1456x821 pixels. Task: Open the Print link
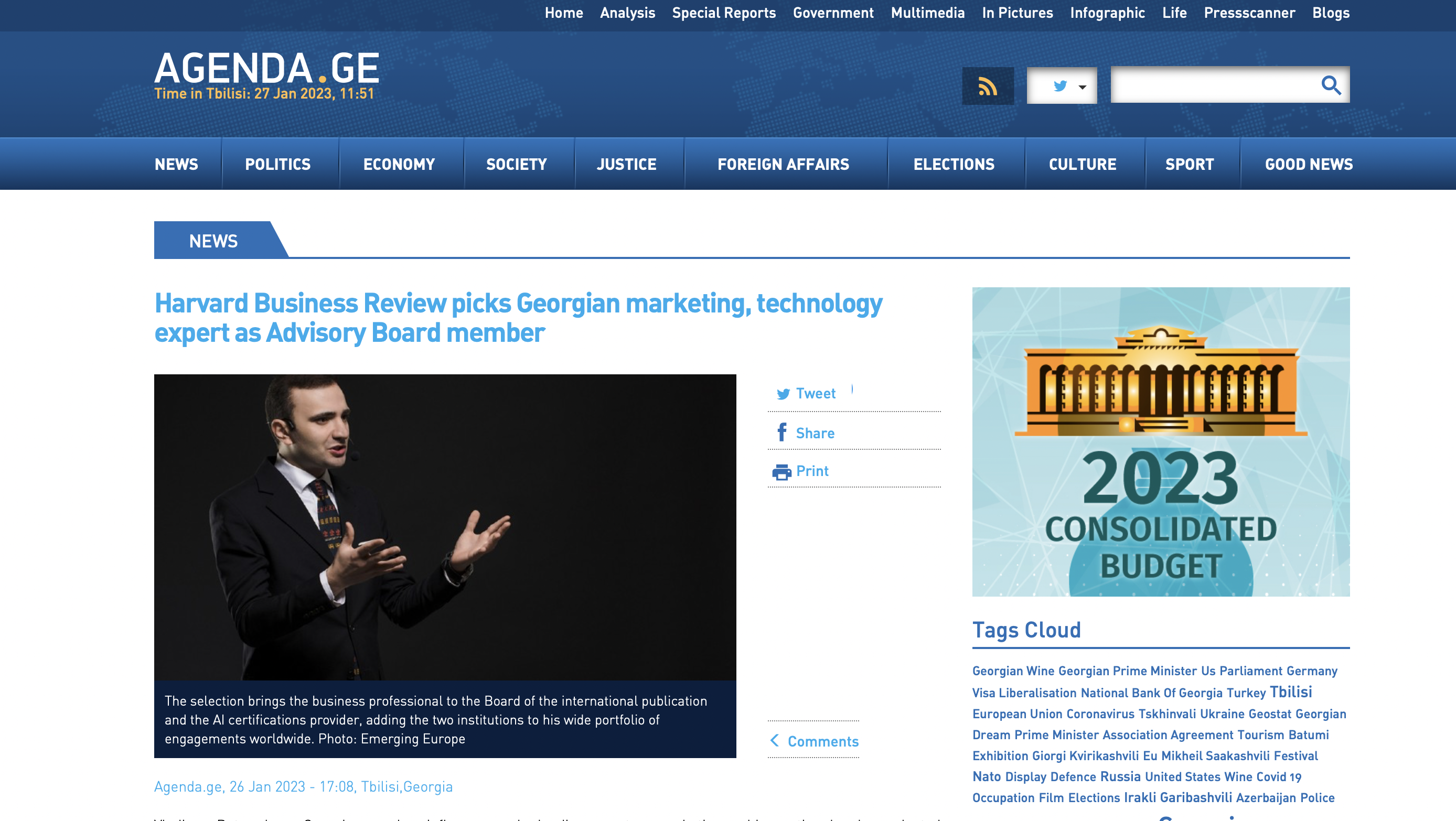click(811, 471)
